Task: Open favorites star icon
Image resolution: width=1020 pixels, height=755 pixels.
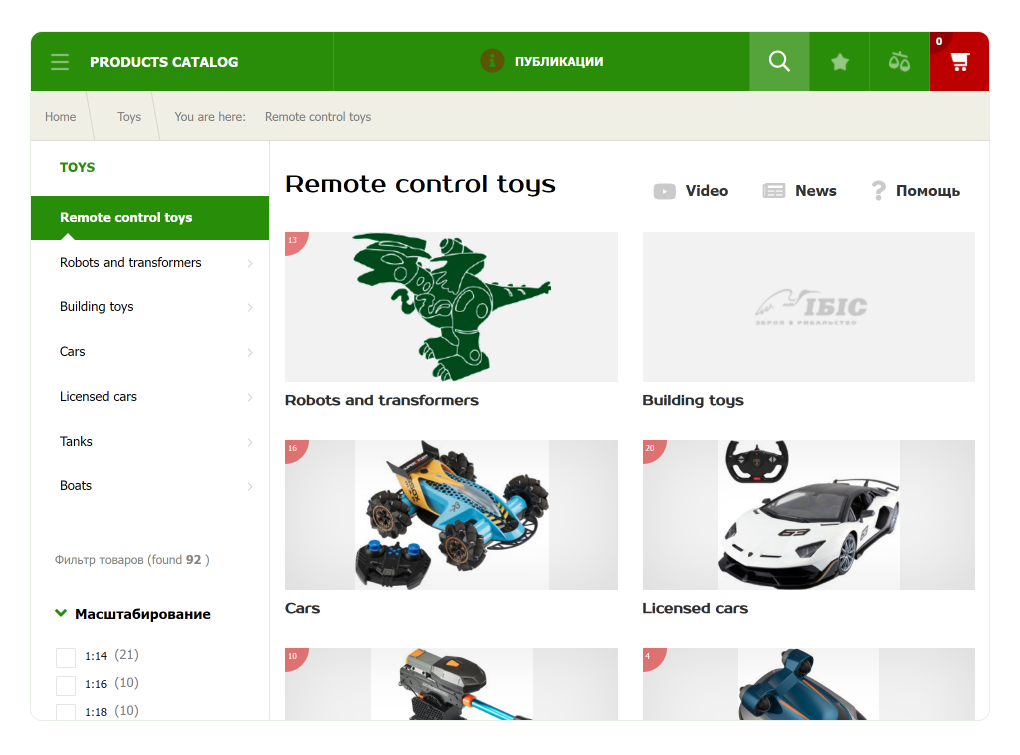Action: click(x=840, y=62)
